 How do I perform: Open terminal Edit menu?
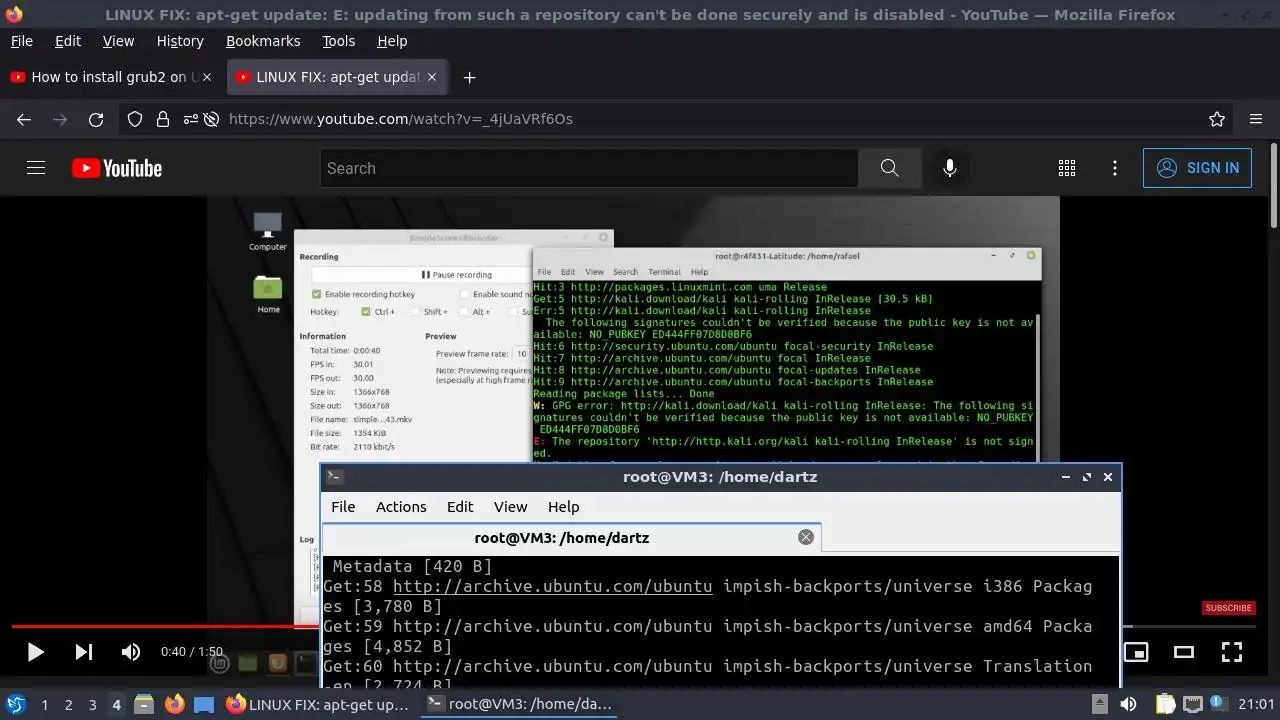pos(460,507)
